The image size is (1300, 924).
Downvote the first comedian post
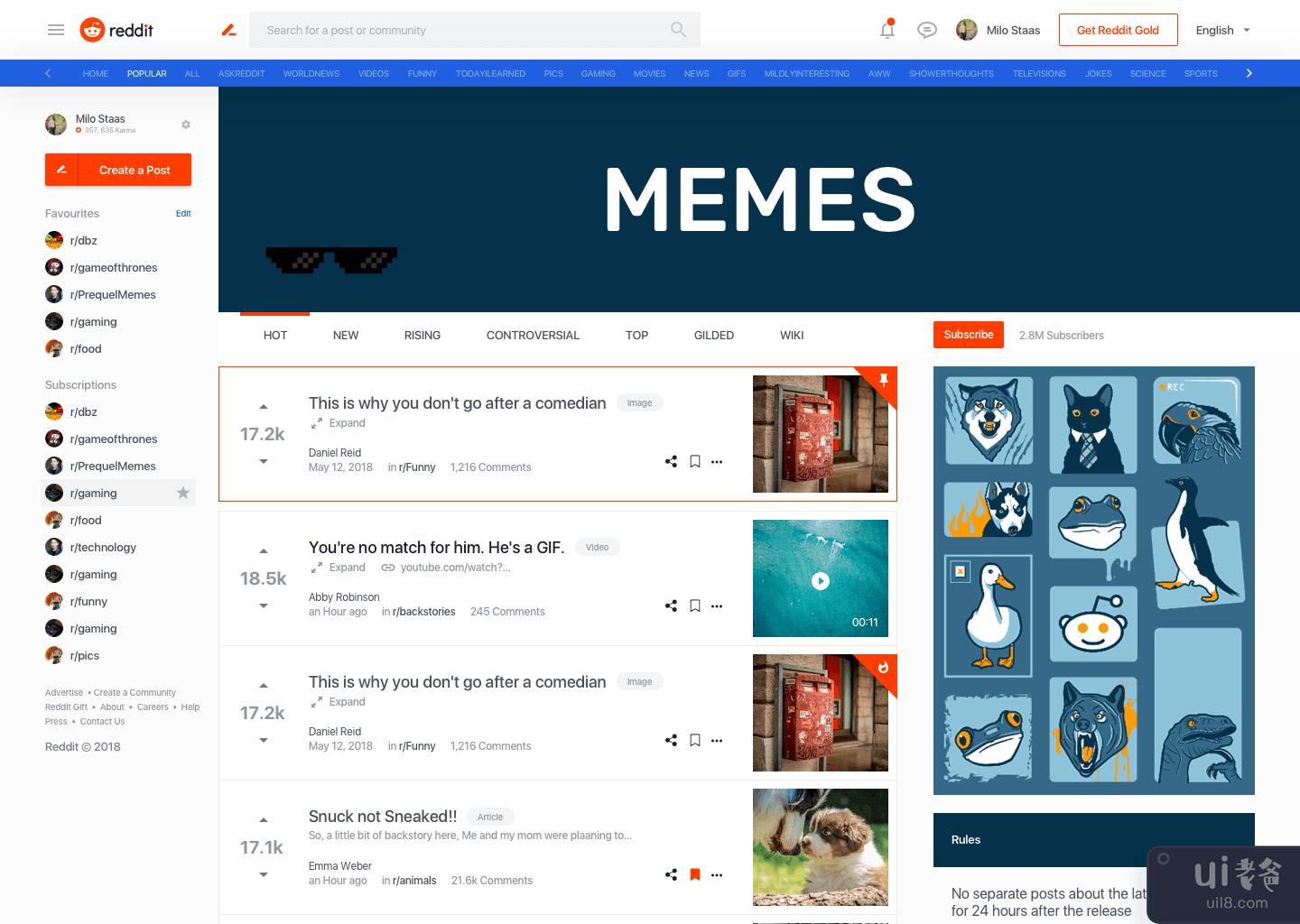tap(264, 461)
